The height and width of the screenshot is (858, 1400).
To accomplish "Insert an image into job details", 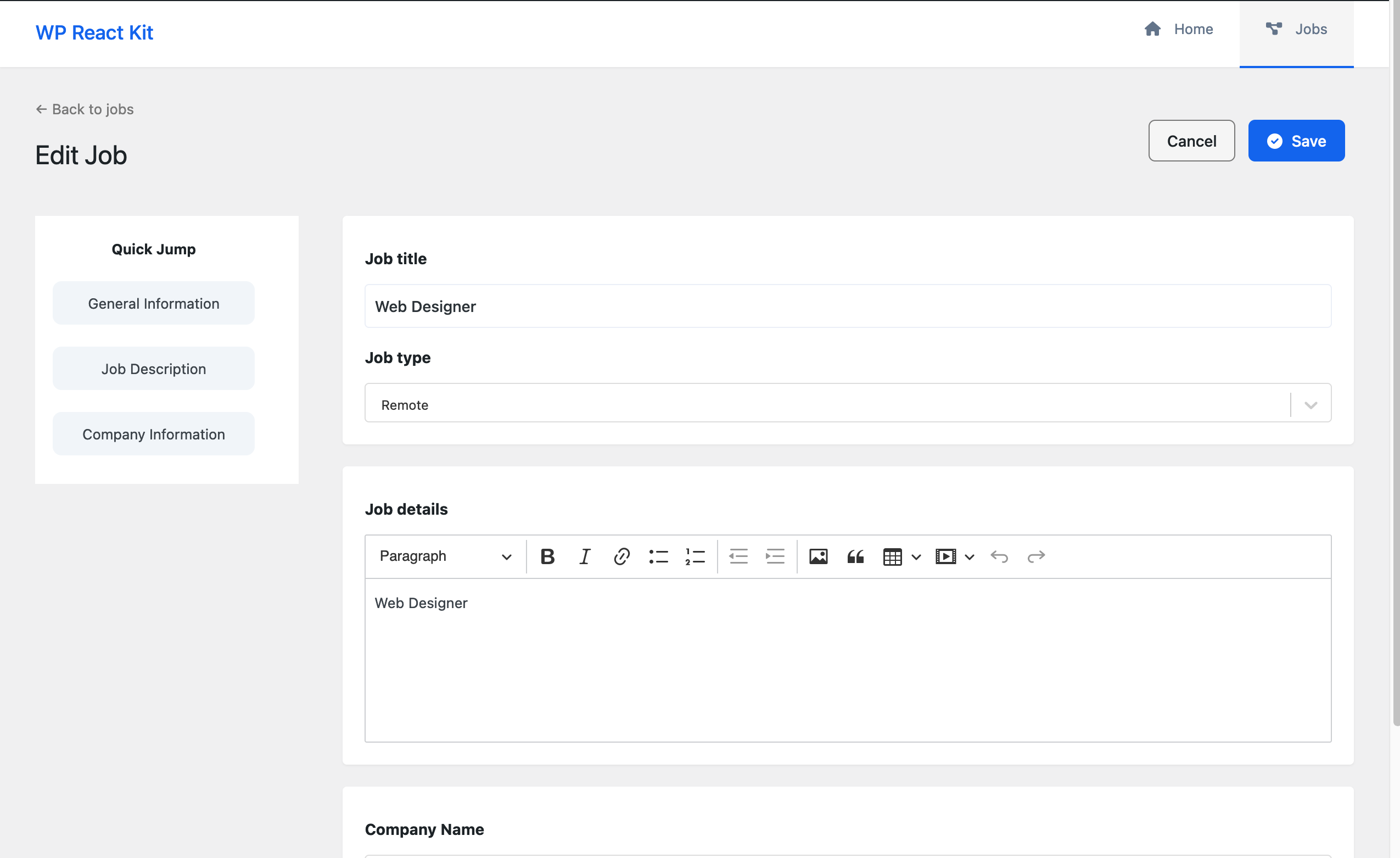I will pyautogui.click(x=817, y=556).
